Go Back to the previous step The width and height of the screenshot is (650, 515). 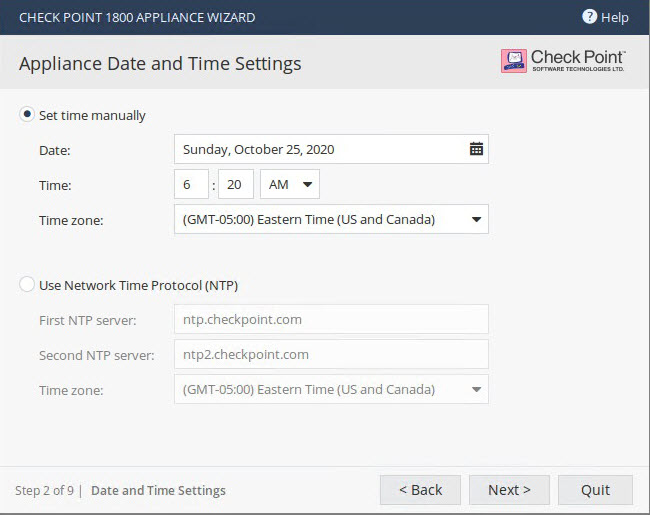pyautogui.click(x=420, y=490)
